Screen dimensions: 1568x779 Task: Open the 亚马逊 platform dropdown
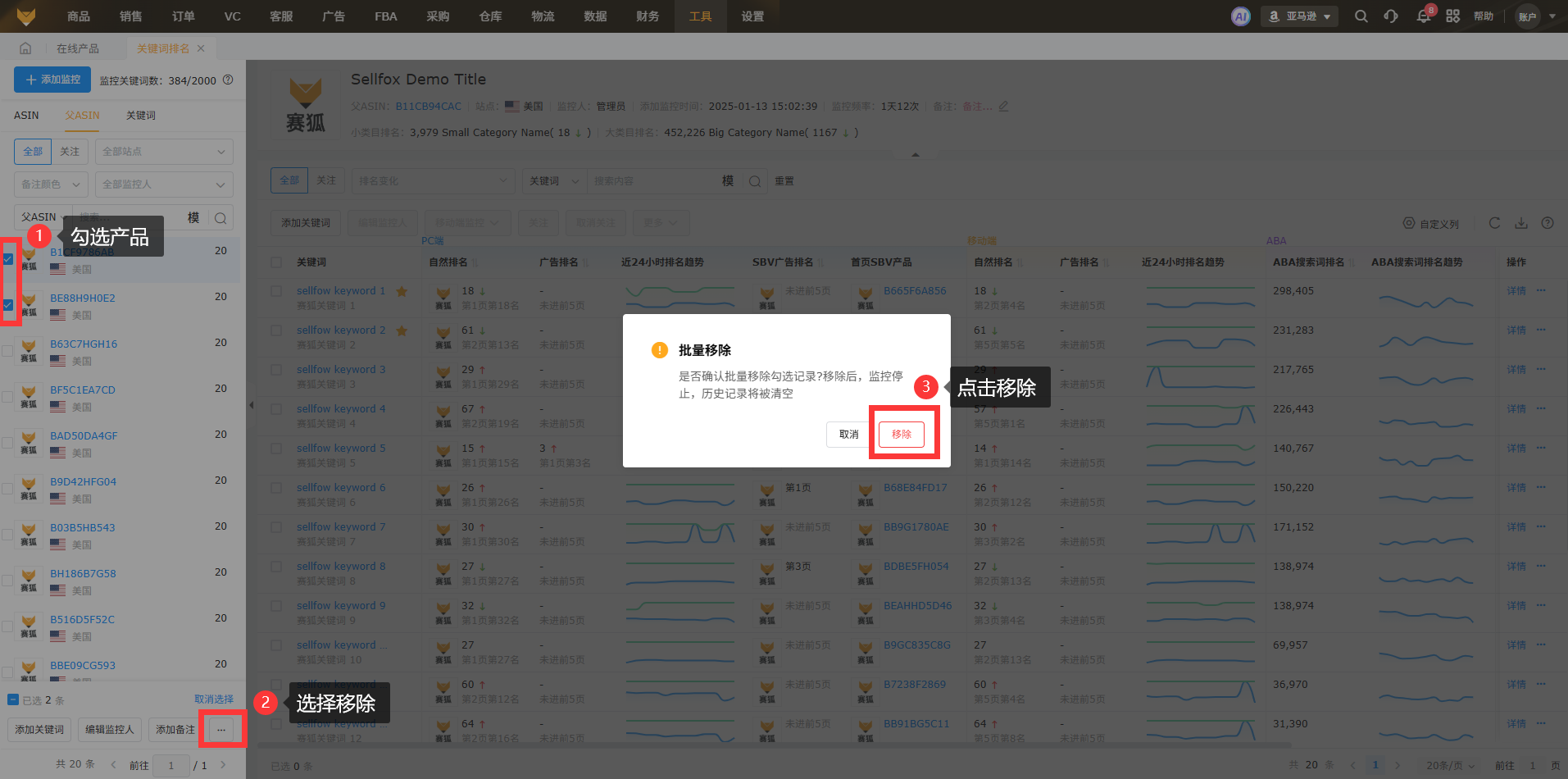(1299, 16)
